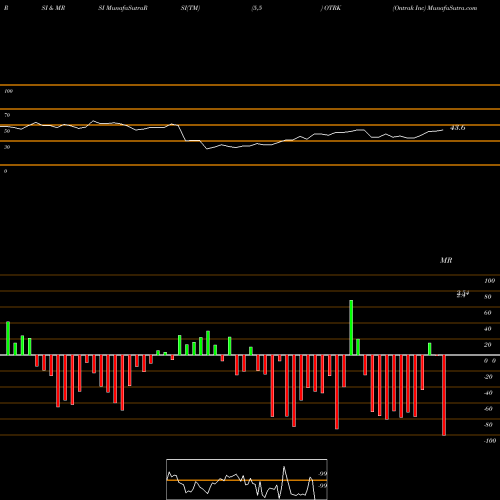Click the RSI value label 43.6
Image resolution: width=500 pixels, height=500 pixels.
tap(458, 128)
